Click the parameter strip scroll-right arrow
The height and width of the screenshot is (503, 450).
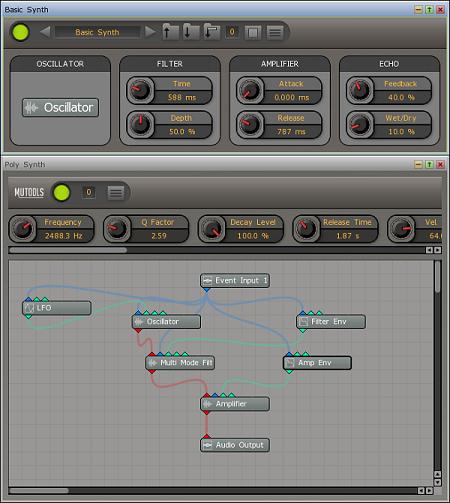point(438,250)
